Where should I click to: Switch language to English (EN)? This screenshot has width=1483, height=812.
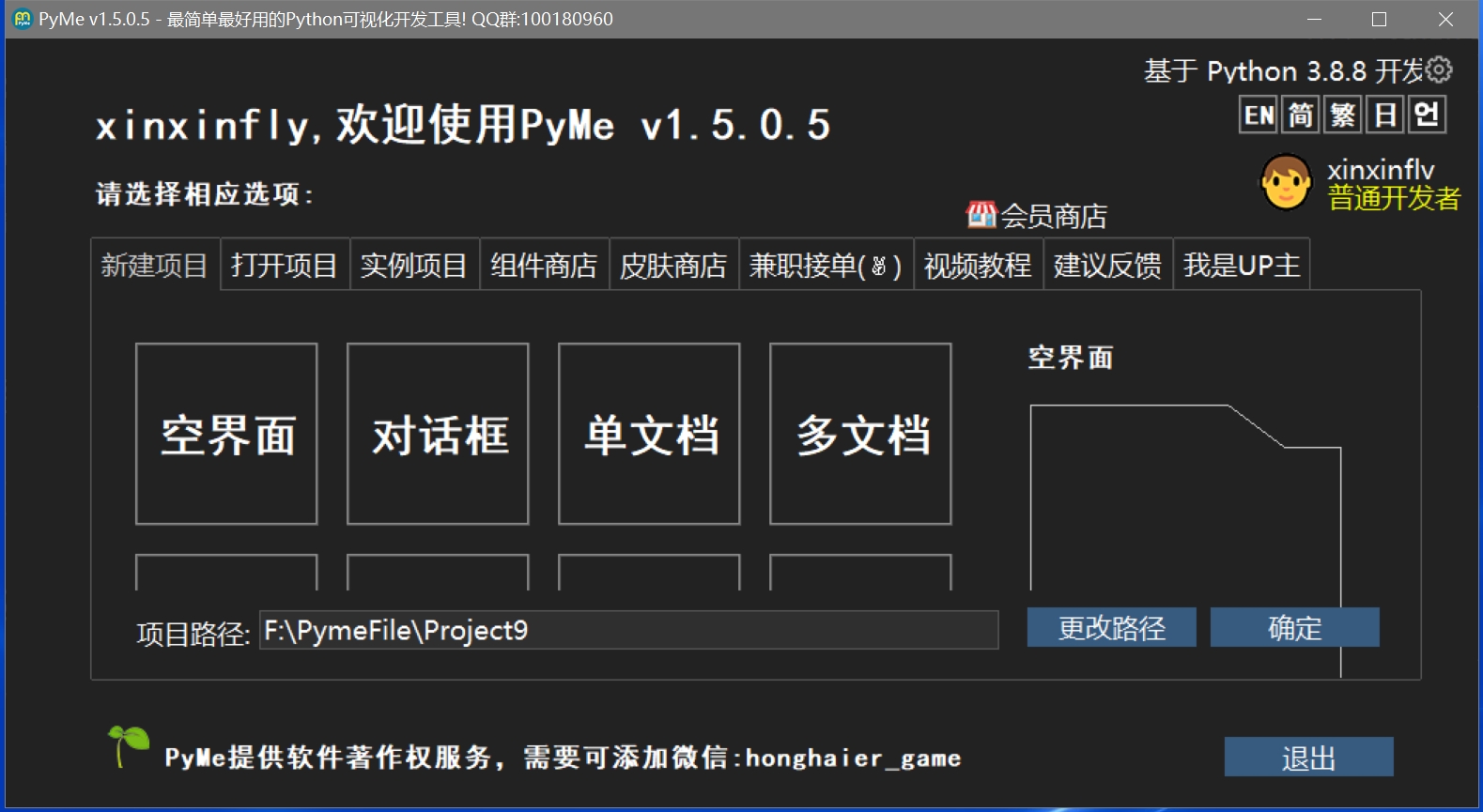pos(1259,115)
